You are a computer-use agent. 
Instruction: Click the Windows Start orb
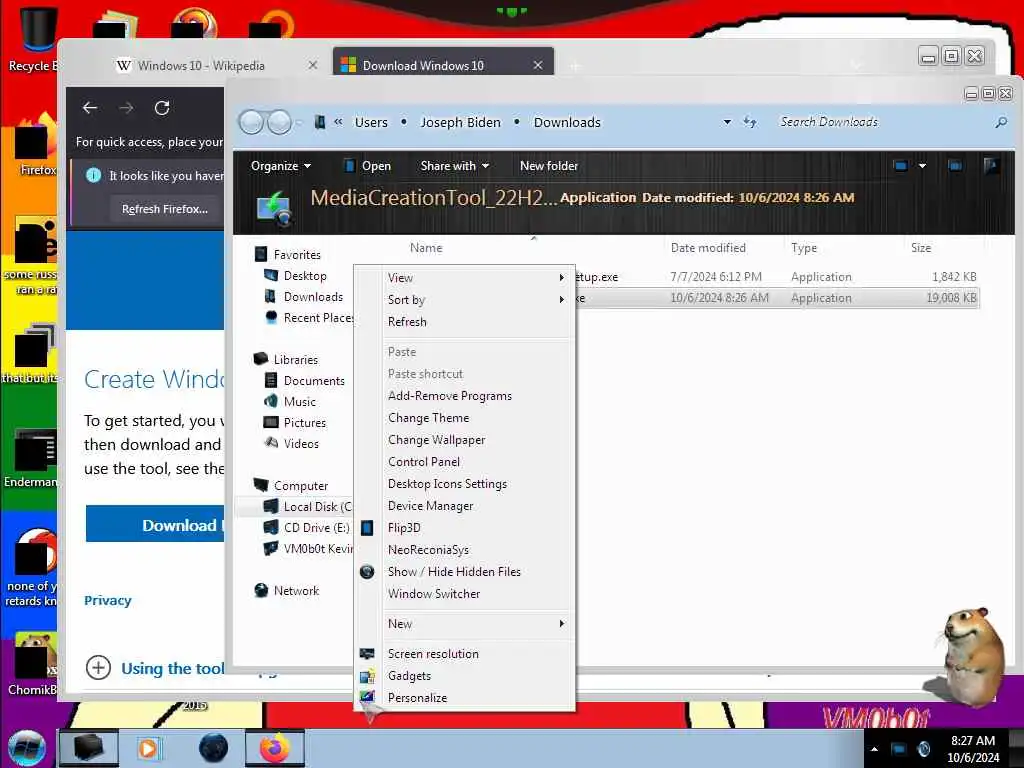pos(26,748)
